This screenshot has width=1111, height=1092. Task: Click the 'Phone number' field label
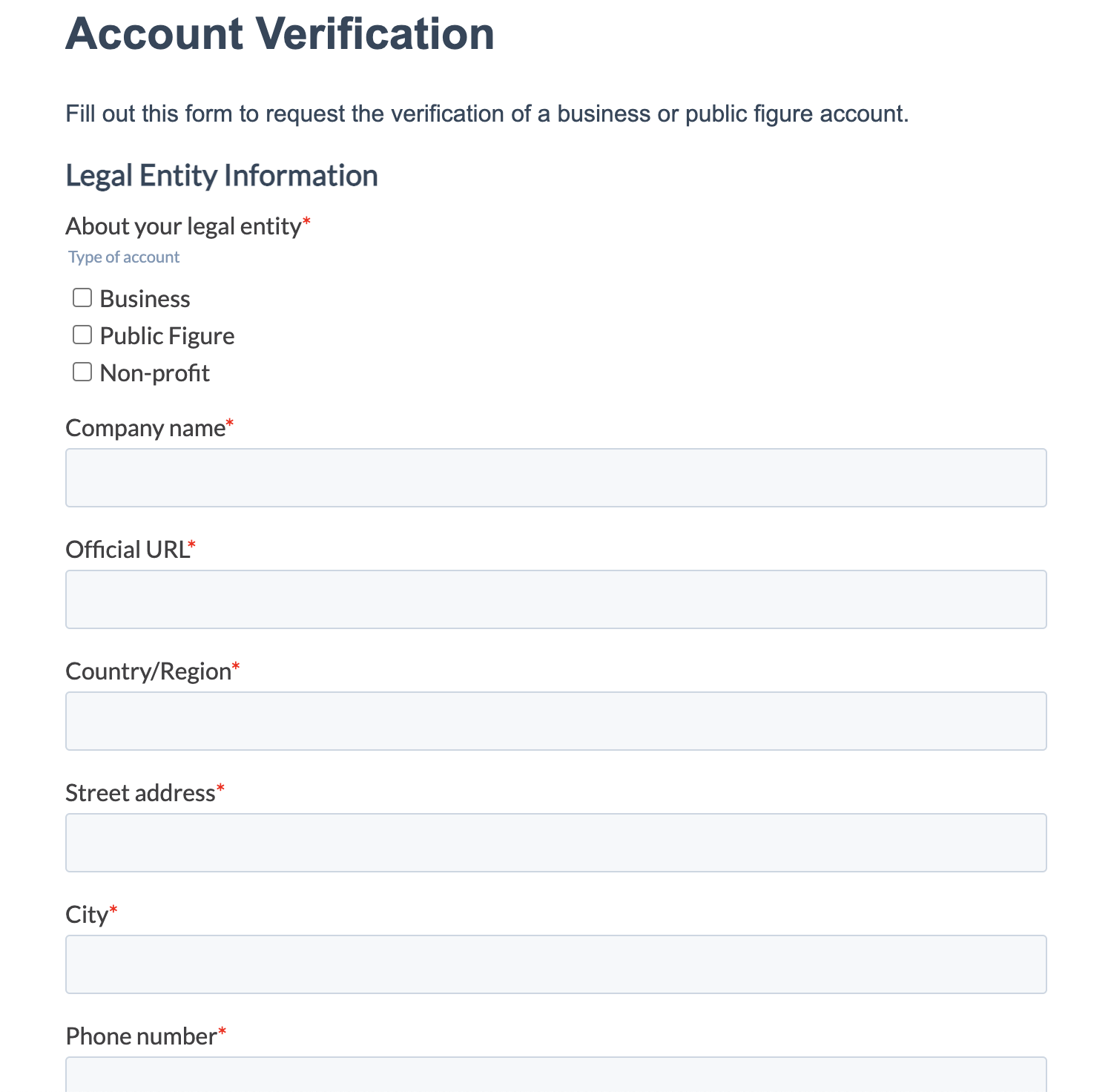coord(141,1036)
